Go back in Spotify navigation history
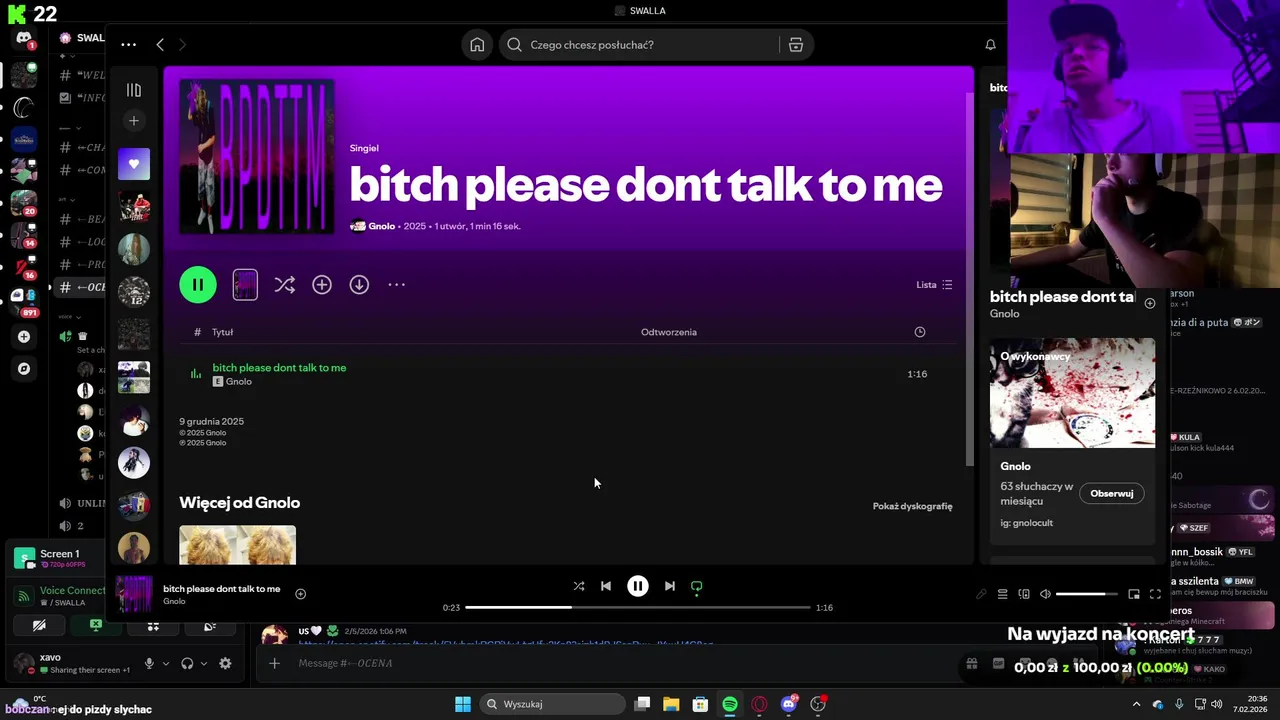 coord(160,45)
